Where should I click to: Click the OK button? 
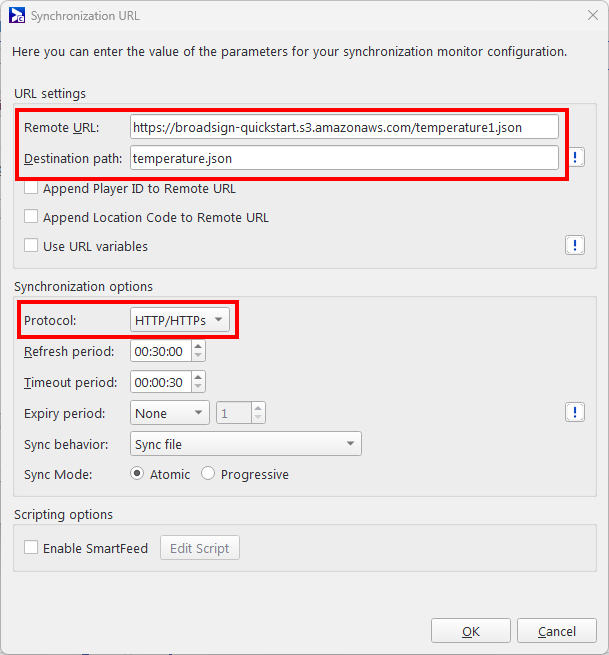(471, 631)
